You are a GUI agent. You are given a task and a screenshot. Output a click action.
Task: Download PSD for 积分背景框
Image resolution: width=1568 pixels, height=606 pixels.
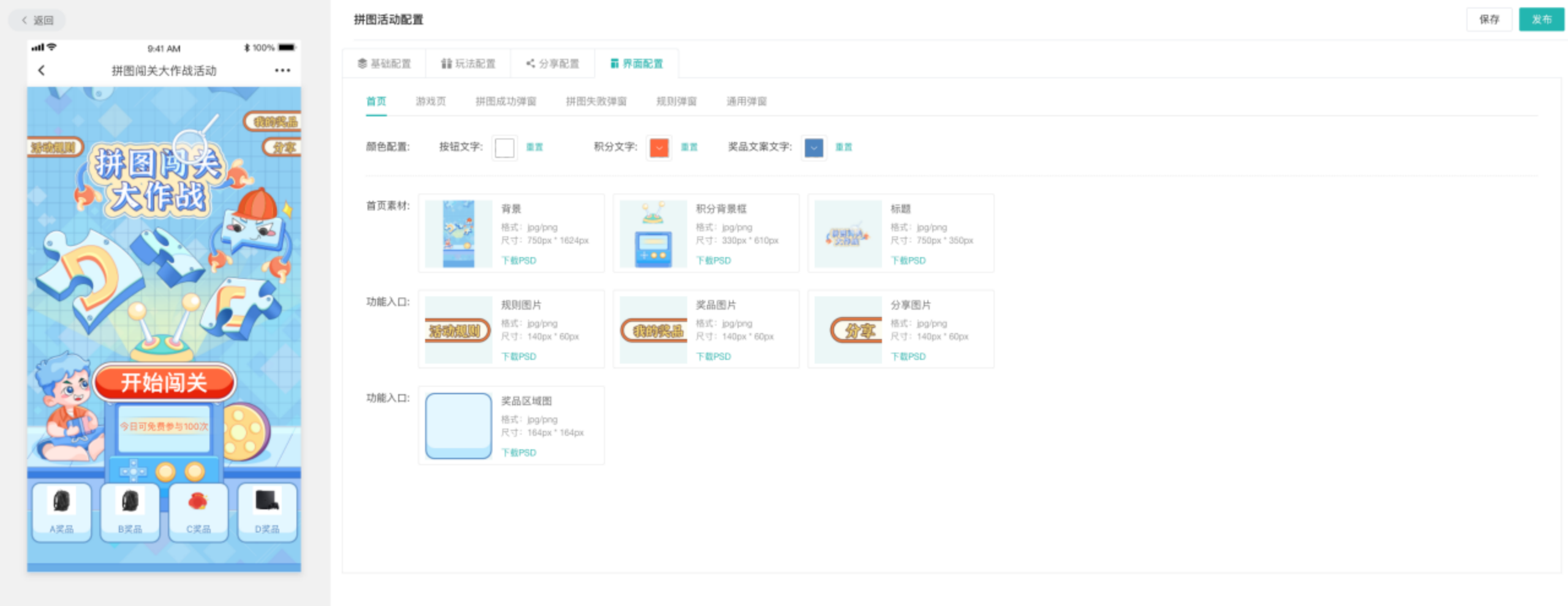point(714,260)
